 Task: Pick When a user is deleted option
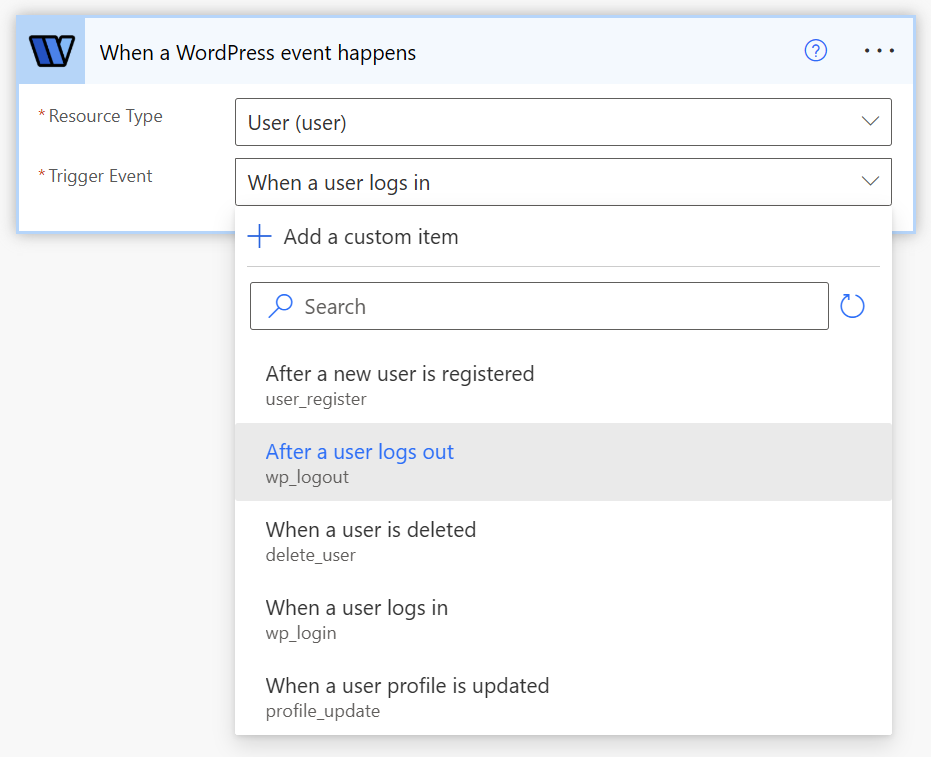[x=563, y=540]
